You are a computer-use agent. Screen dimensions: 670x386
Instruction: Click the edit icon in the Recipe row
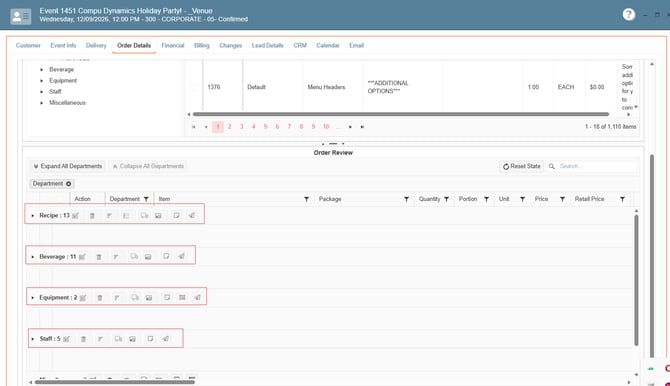click(x=76, y=215)
